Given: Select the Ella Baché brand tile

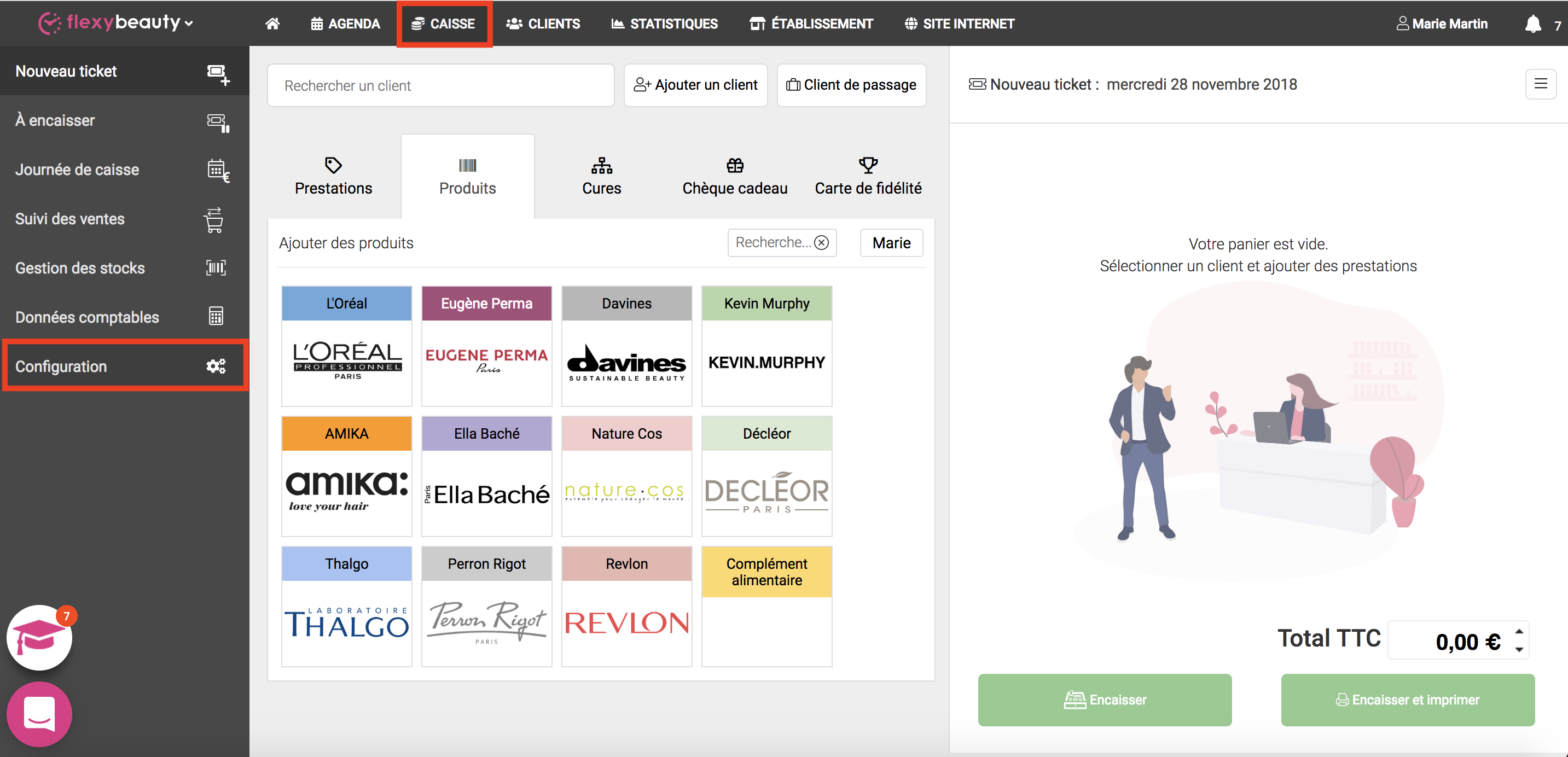Looking at the screenshot, I should tap(486, 476).
